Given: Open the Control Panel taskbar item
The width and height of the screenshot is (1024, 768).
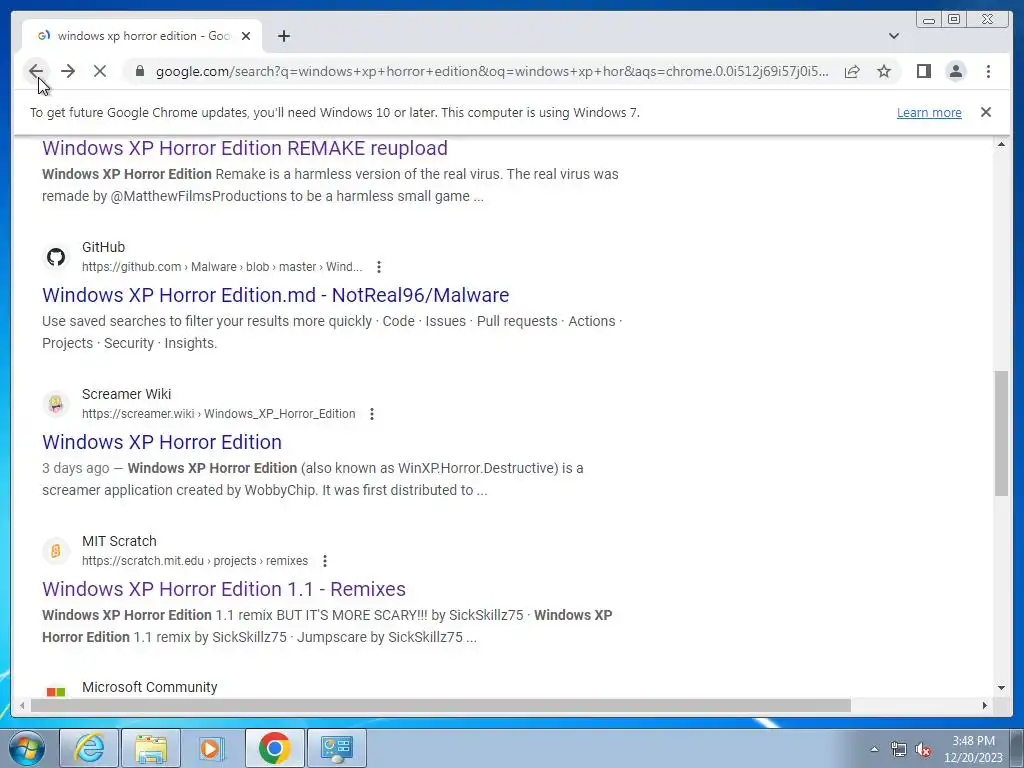Looking at the screenshot, I should pyautogui.click(x=336, y=748).
